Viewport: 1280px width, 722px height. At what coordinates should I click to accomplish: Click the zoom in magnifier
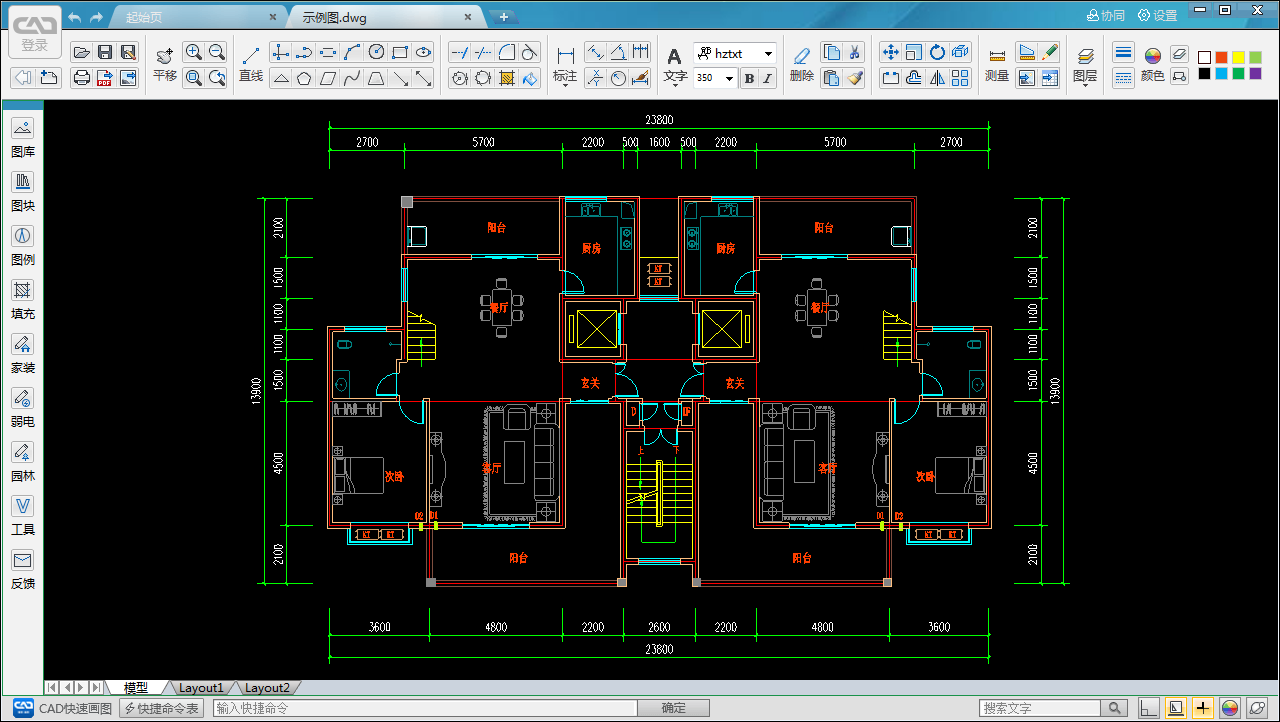193,52
